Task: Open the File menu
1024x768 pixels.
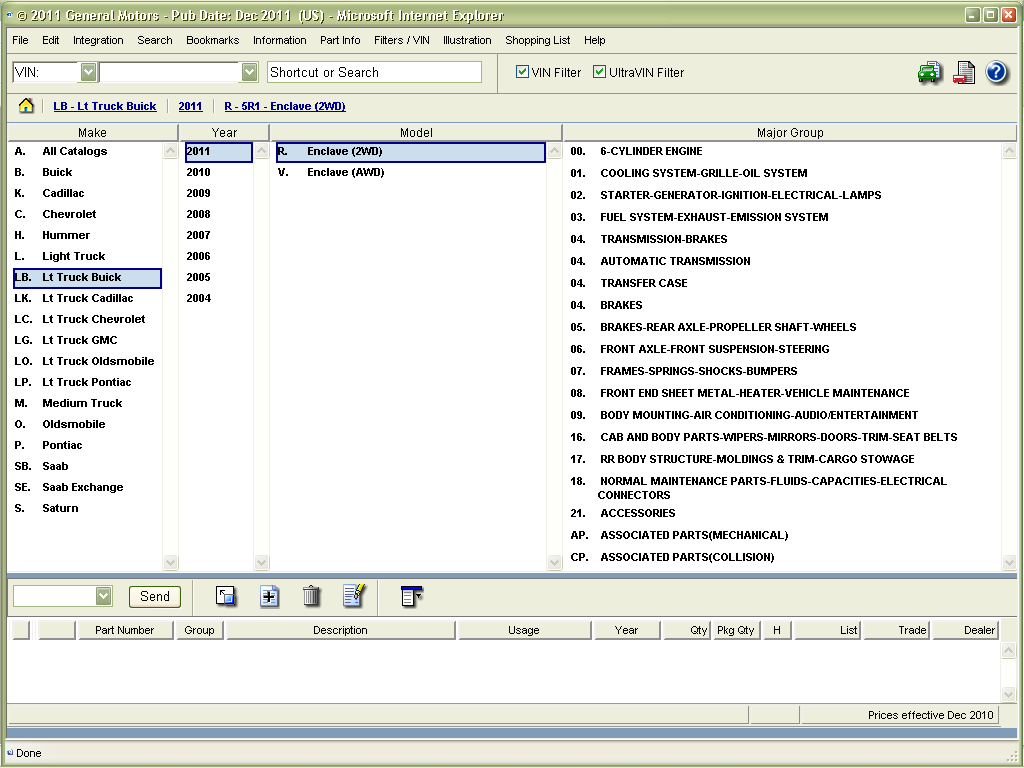Action: tap(20, 40)
